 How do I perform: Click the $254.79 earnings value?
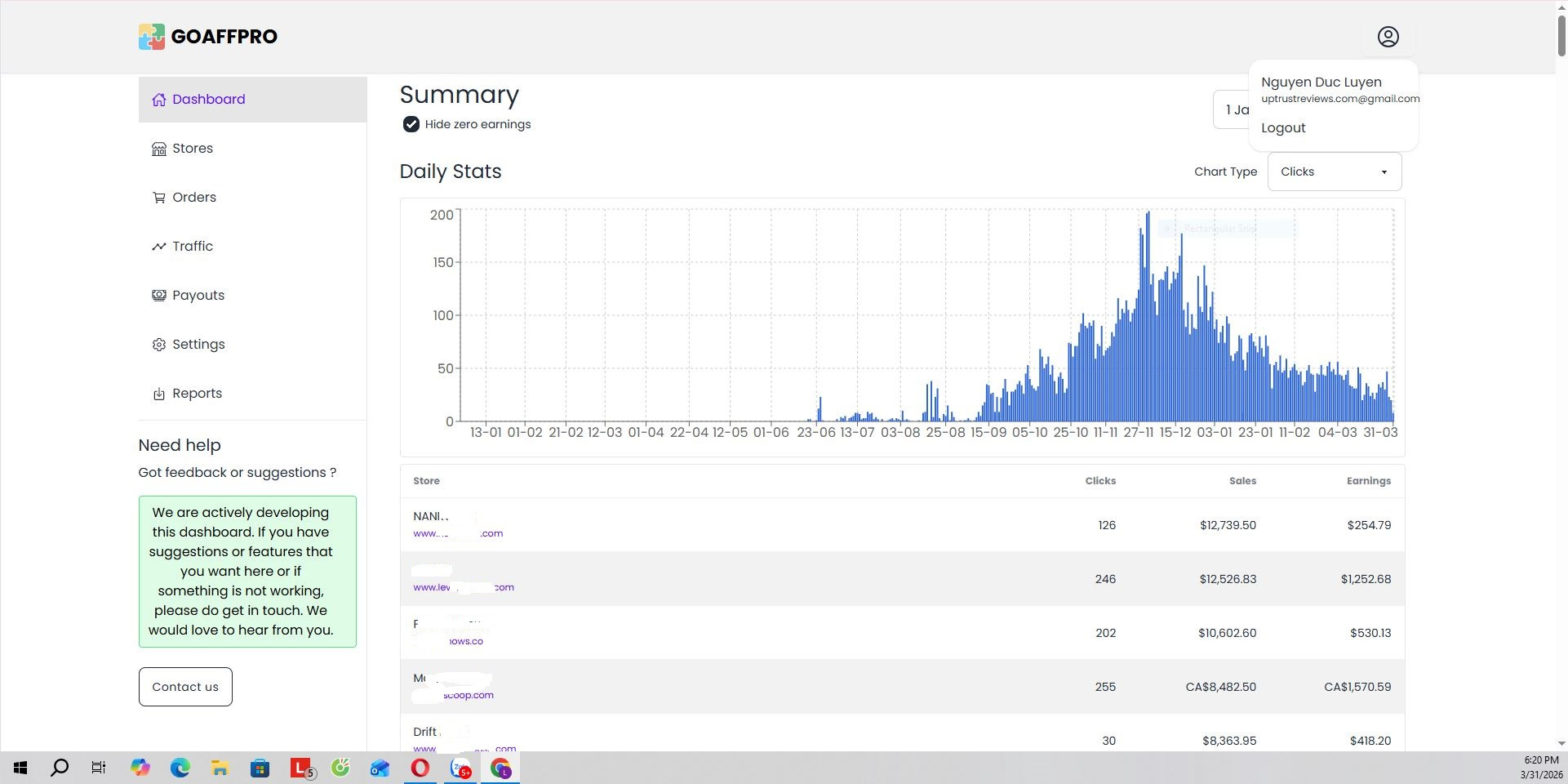pyautogui.click(x=1369, y=525)
